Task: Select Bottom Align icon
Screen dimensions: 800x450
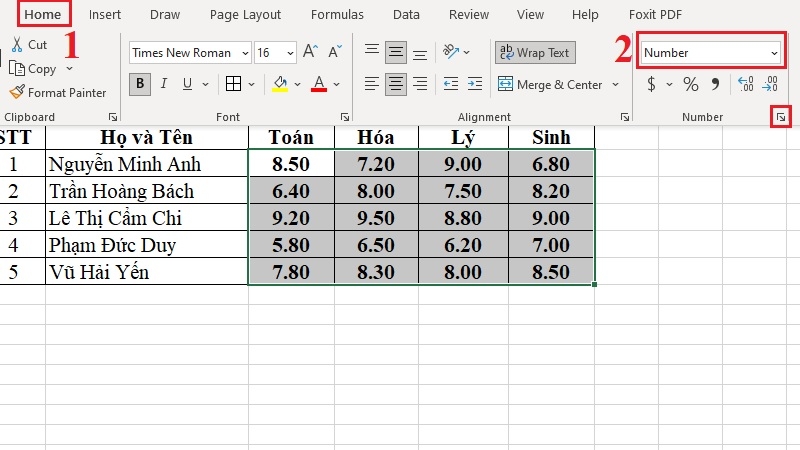Action: 420,54
